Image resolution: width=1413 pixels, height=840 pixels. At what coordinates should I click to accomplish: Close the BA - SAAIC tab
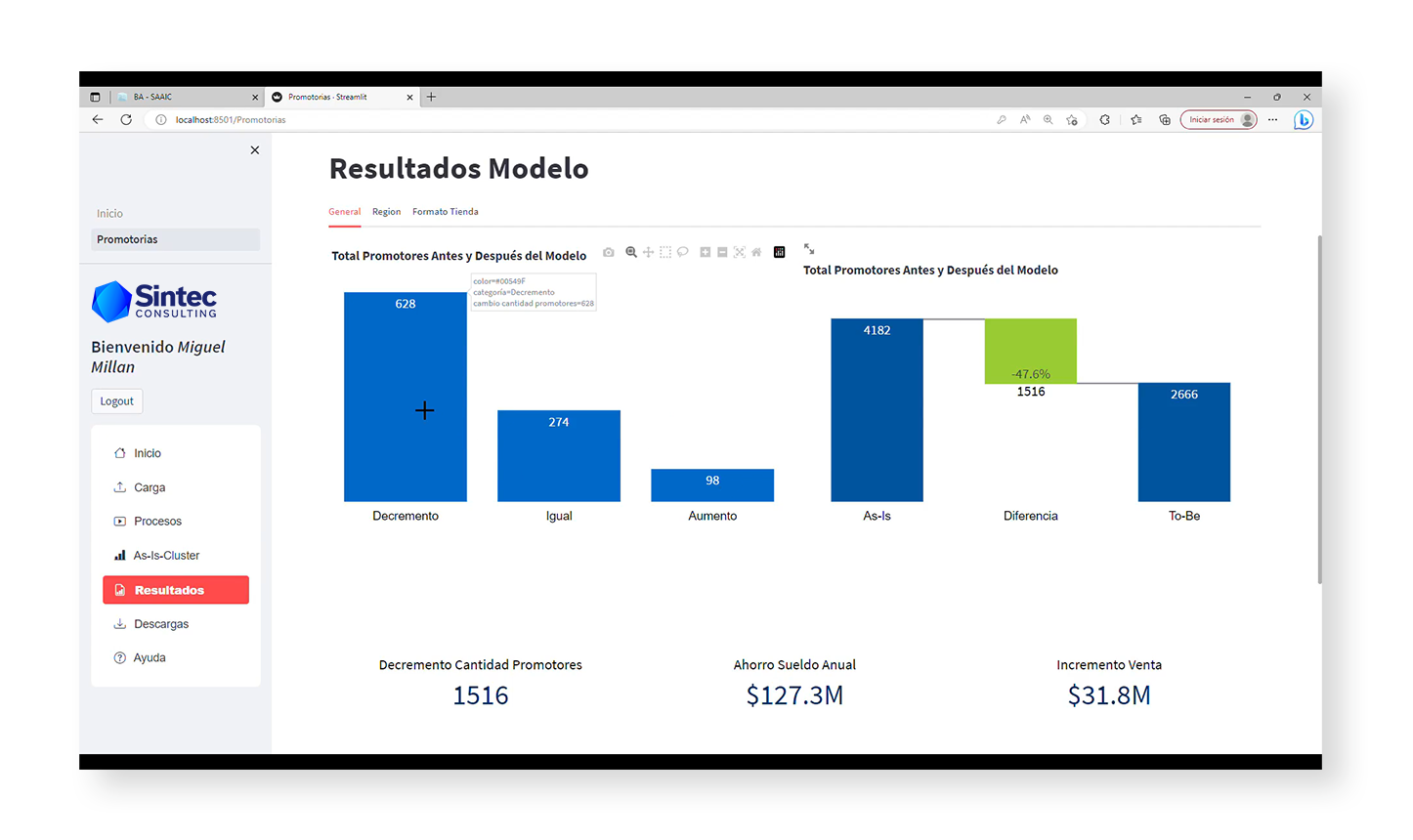(255, 97)
